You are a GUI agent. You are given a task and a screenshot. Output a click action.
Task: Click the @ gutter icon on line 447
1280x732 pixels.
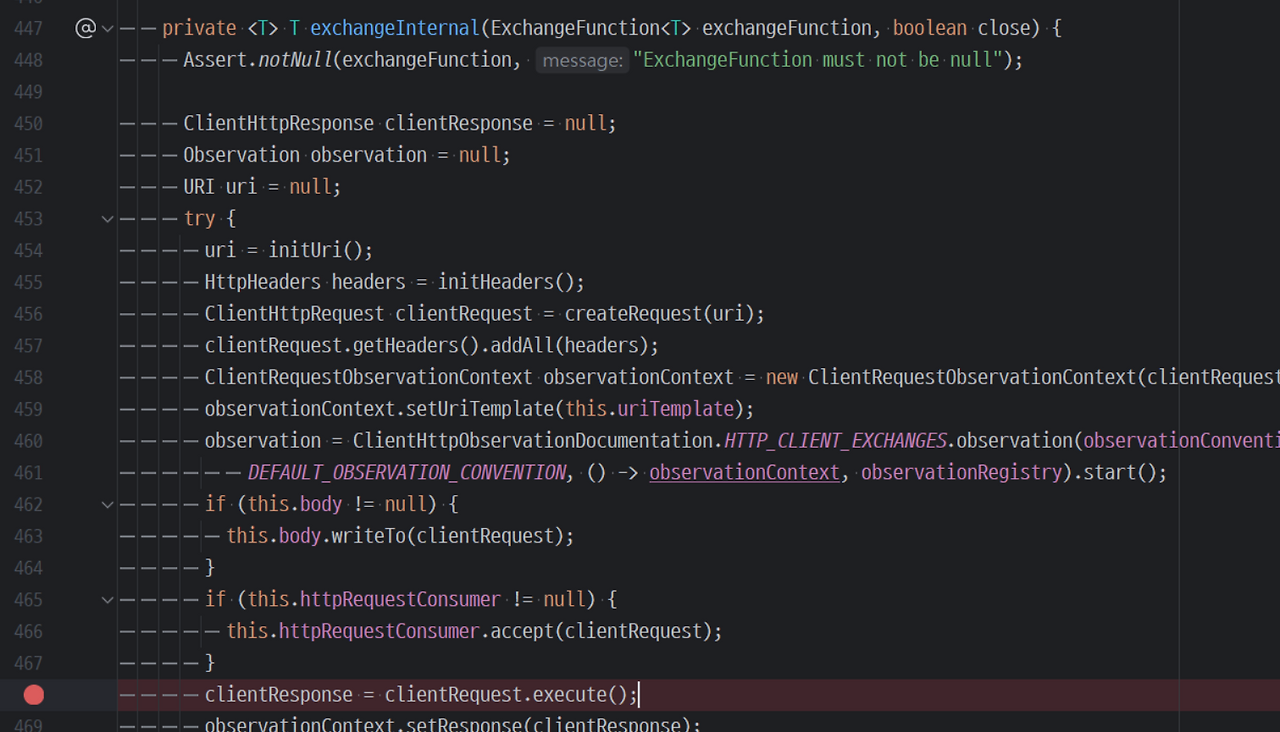(x=85, y=28)
